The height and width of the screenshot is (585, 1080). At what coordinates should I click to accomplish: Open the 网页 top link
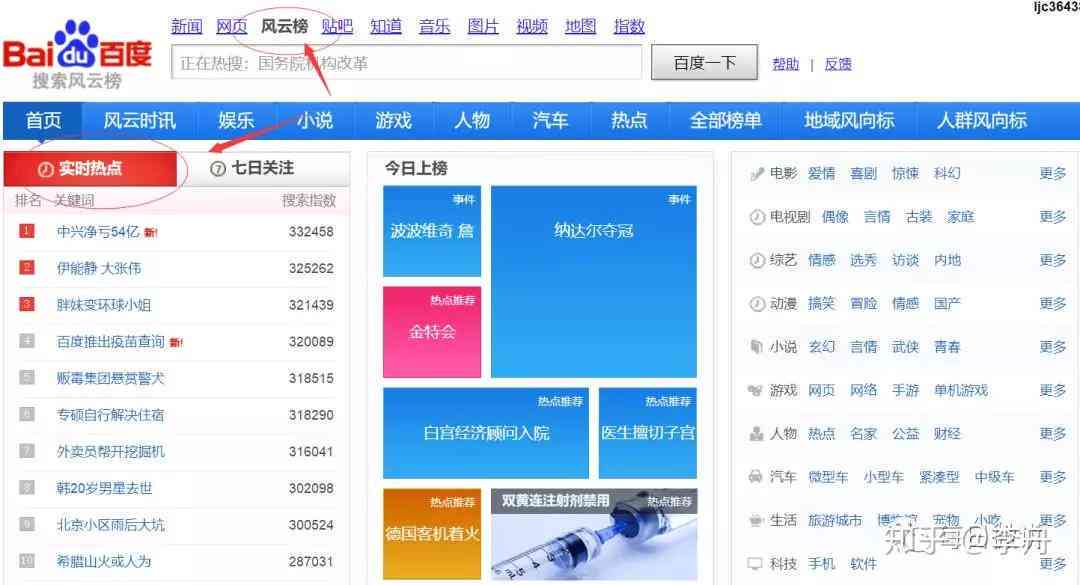pos(231,26)
